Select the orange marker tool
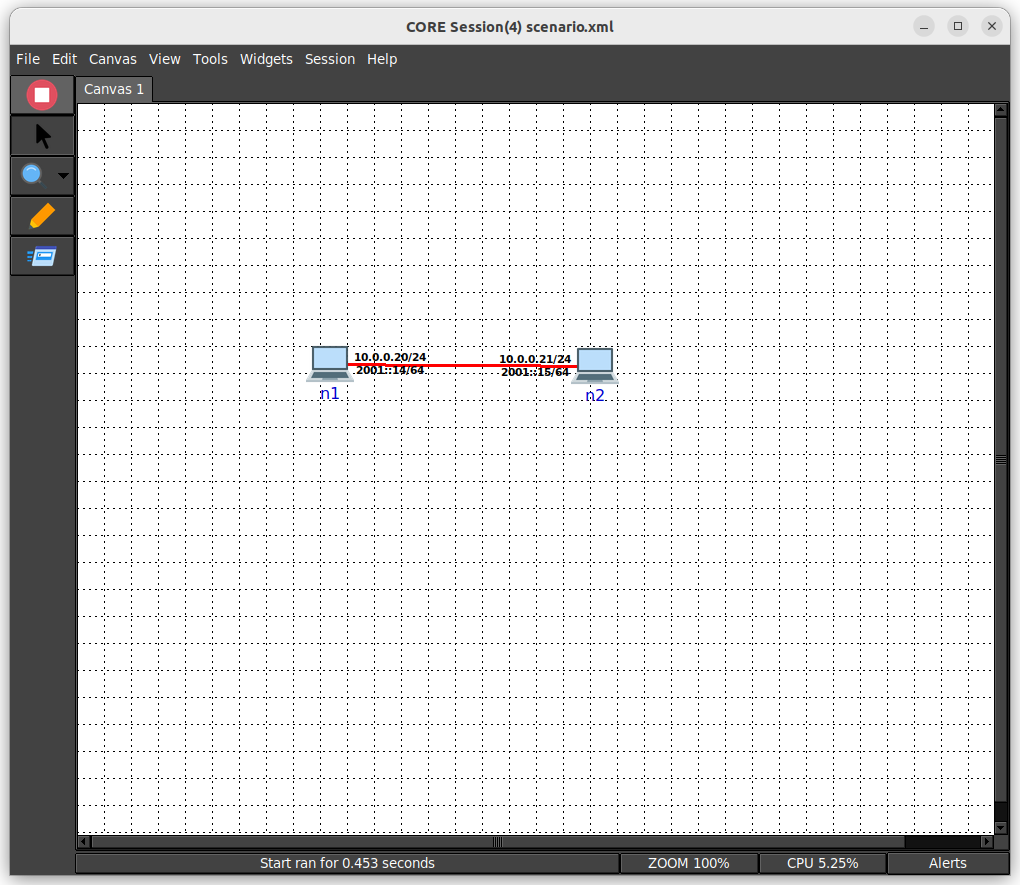The width and height of the screenshot is (1020, 885). click(42, 216)
